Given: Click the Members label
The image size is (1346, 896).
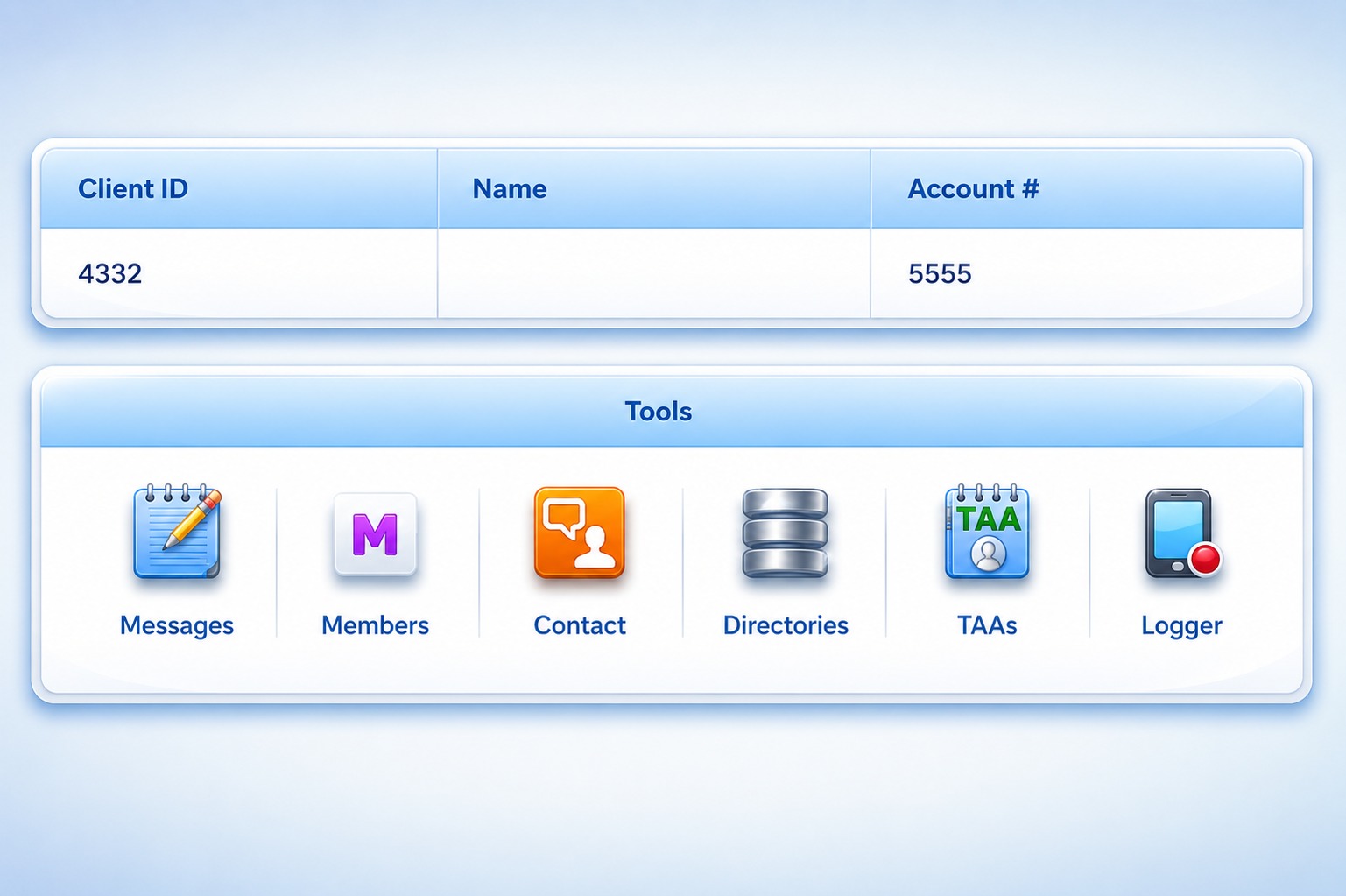Looking at the screenshot, I should [x=375, y=625].
